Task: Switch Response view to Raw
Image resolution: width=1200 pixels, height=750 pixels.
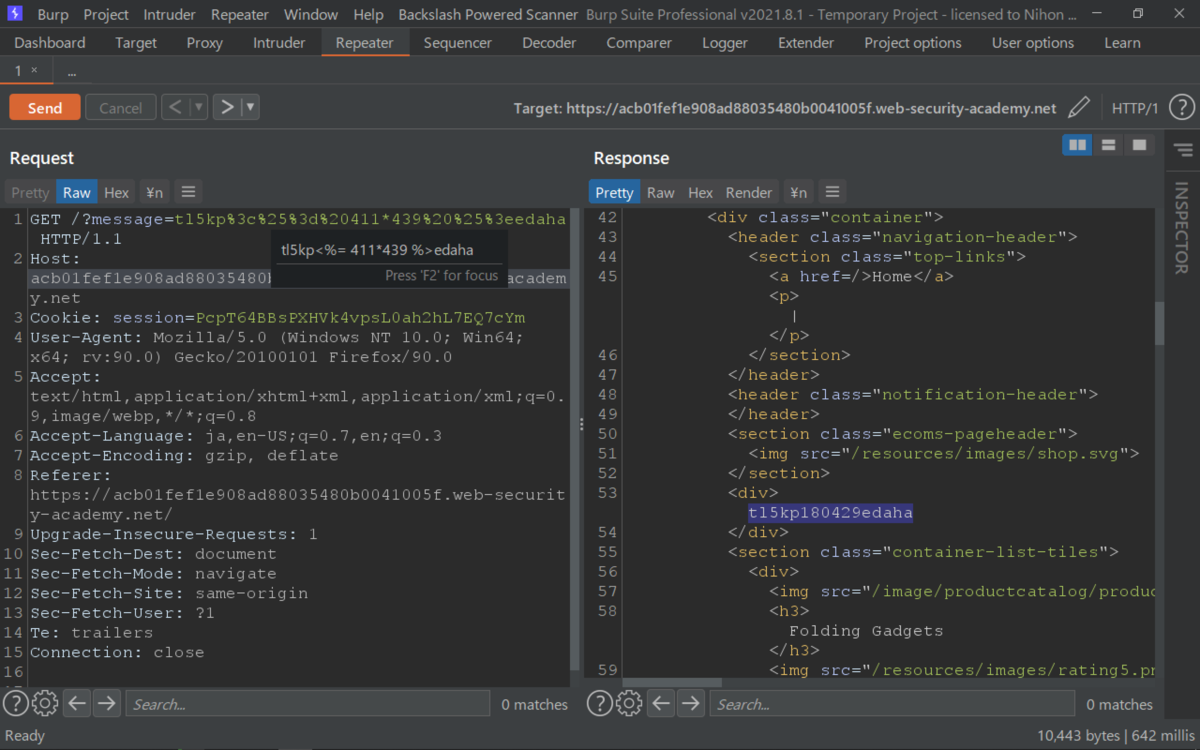Action: coord(661,192)
